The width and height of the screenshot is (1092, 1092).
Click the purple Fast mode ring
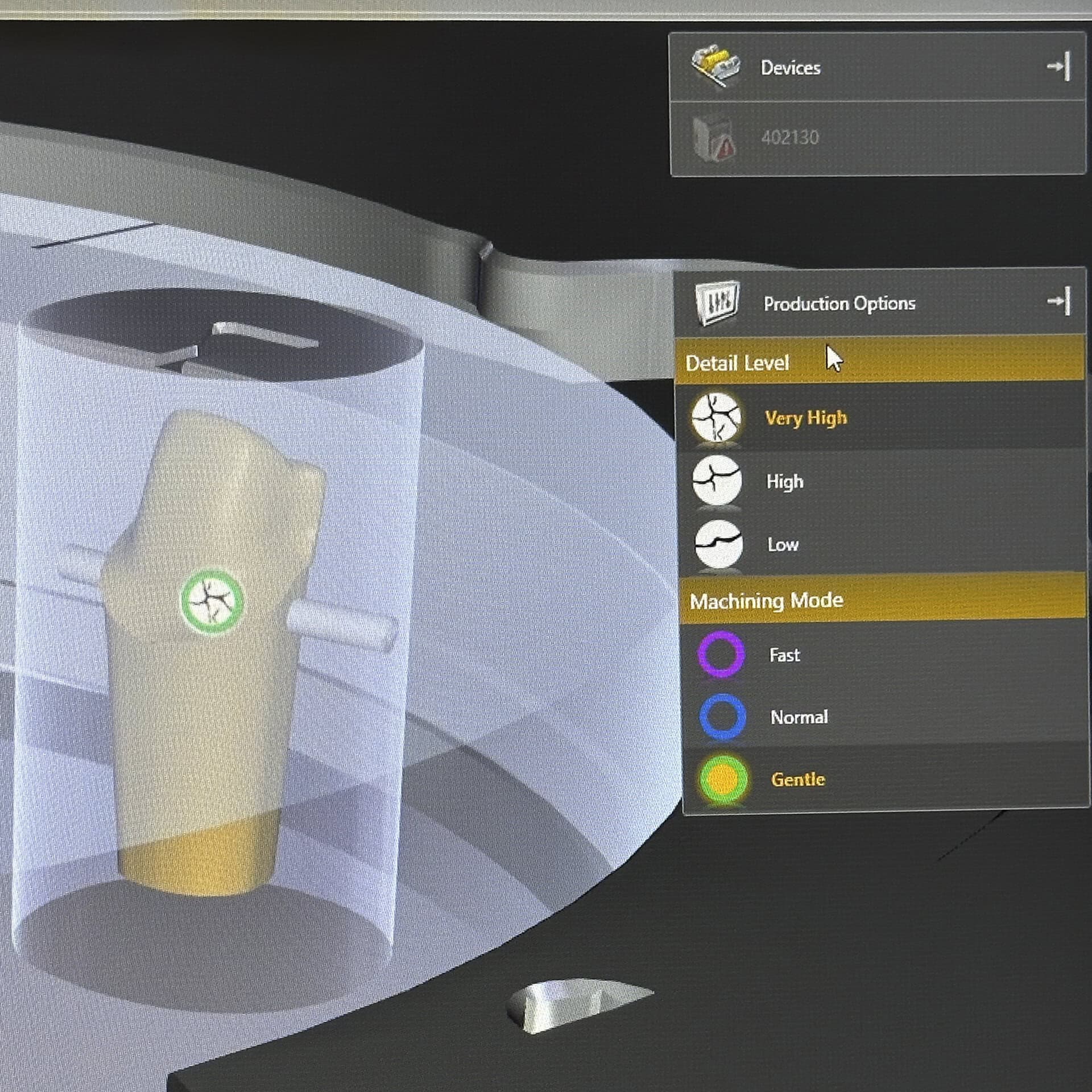pyautogui.click(x=721, y=654)
